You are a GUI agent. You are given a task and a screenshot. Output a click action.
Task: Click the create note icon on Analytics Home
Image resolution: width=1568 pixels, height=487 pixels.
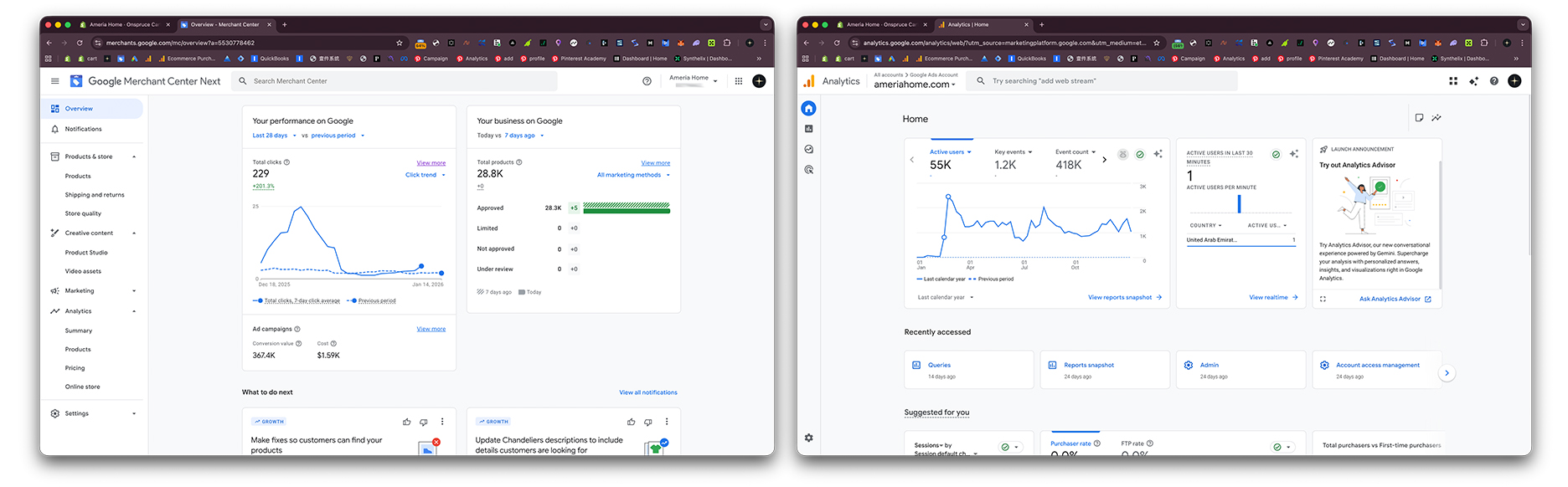tap(1419, 118)
